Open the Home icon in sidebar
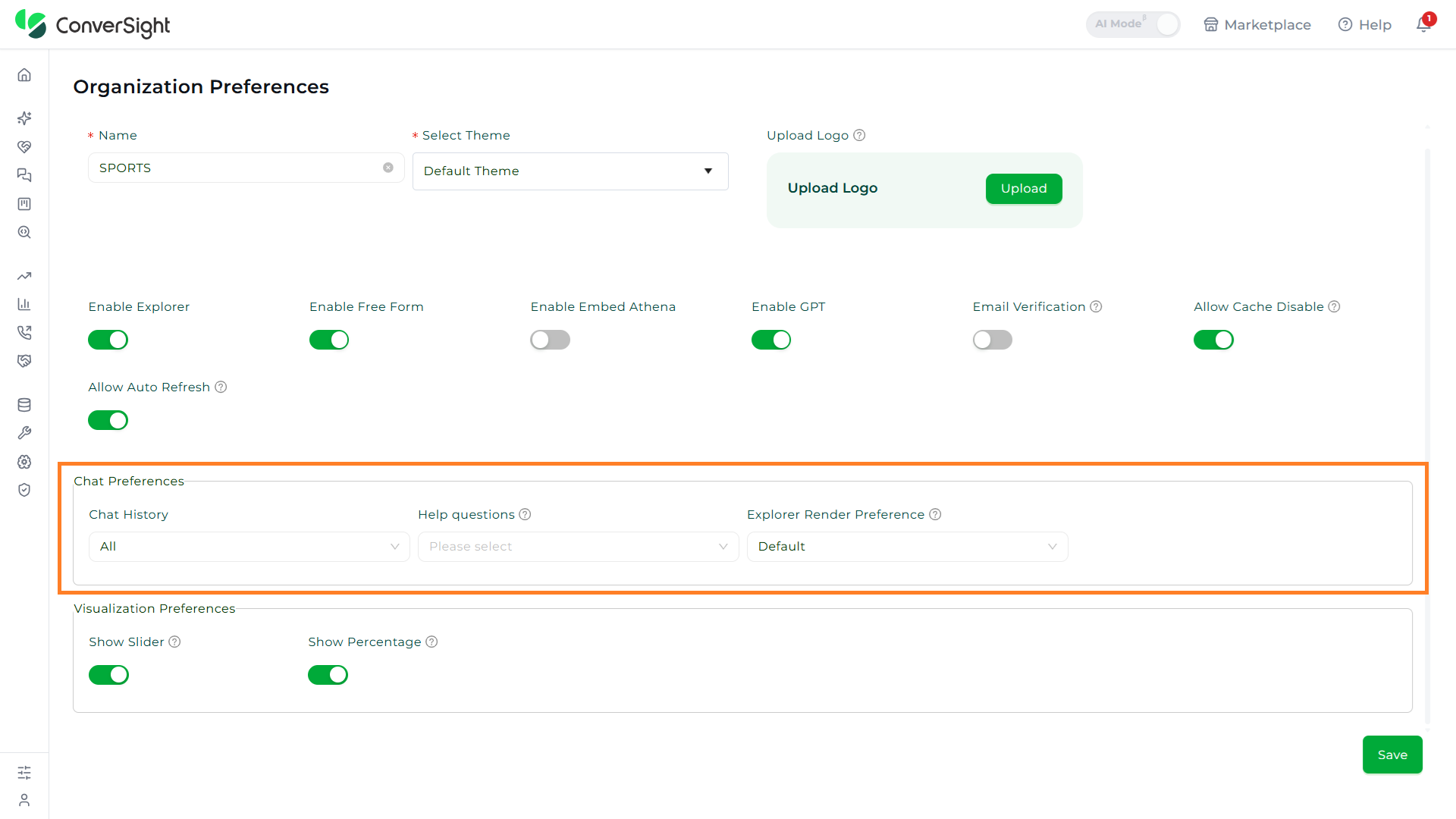Screen dimensions: 1456x819 [x=24, y=75]
